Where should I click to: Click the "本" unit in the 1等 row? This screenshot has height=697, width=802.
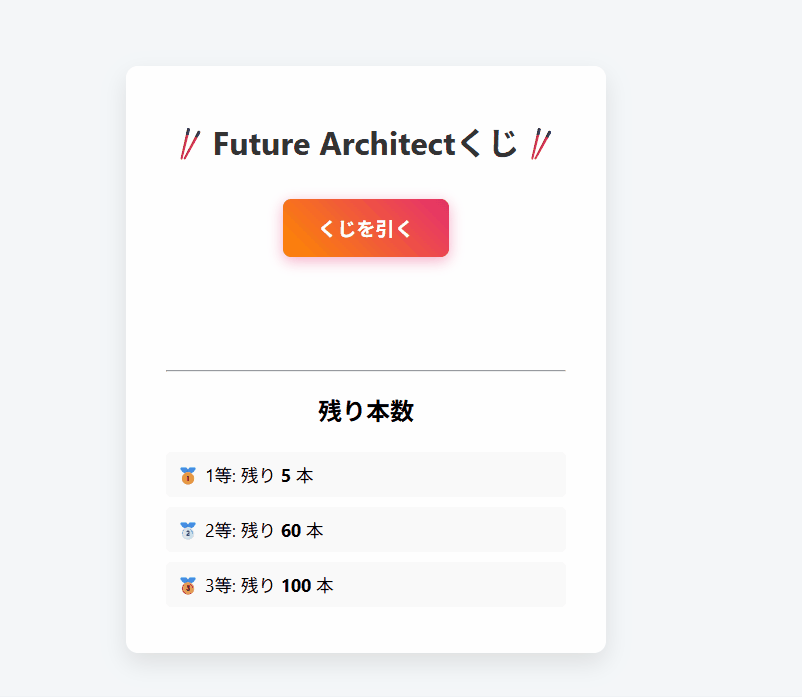pos(305,476)
